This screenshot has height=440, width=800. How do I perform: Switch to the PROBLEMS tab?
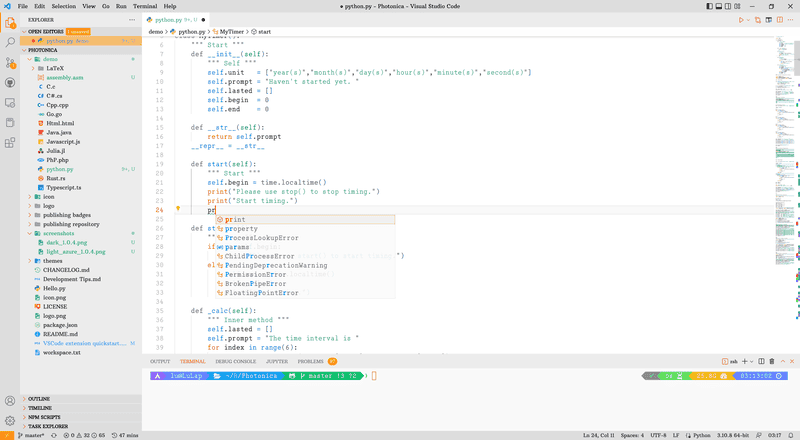[x=316, y=361]
